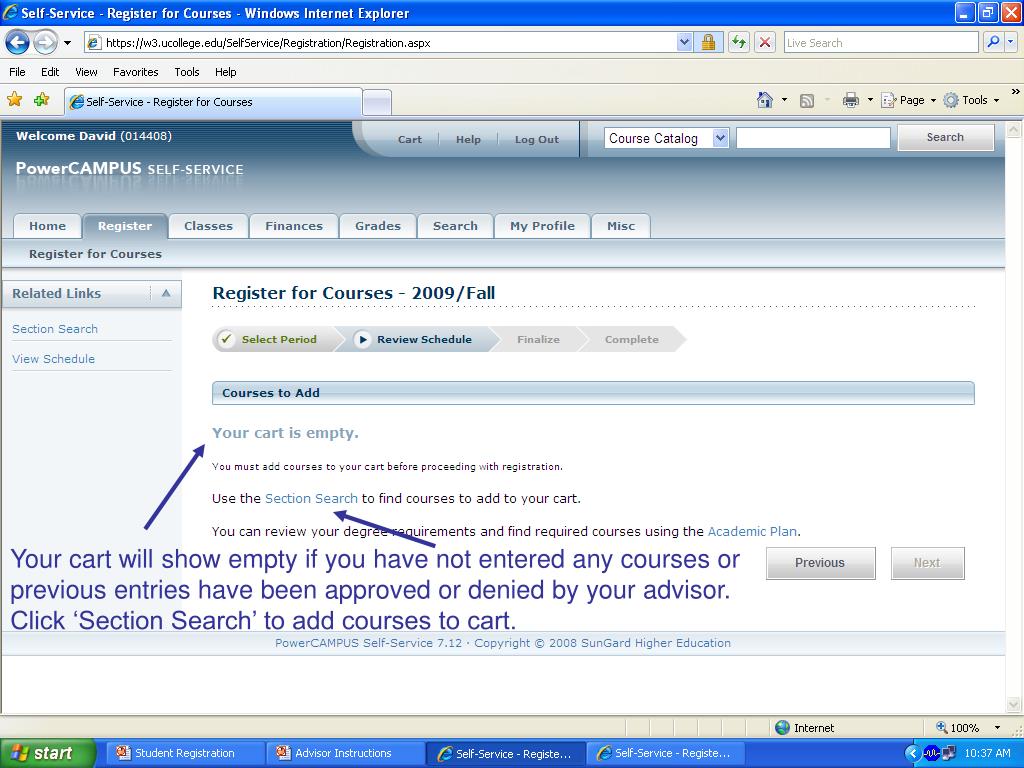
Task: Select the Grades tab
Action: click(x=378, y=226)
